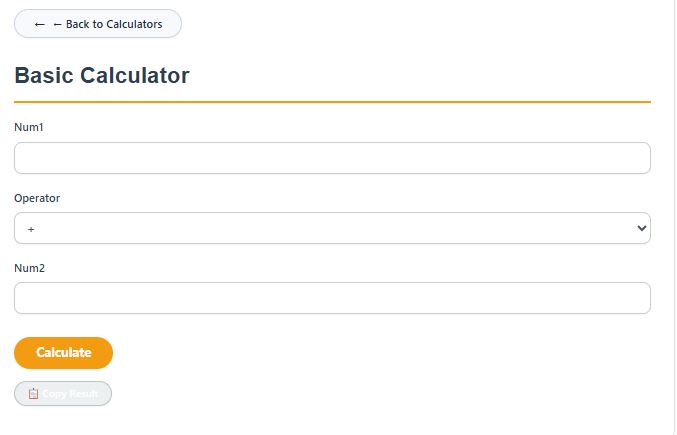Click the Num1 field label
This screenshot has width=677, height=435.
(x=29, y=127)
